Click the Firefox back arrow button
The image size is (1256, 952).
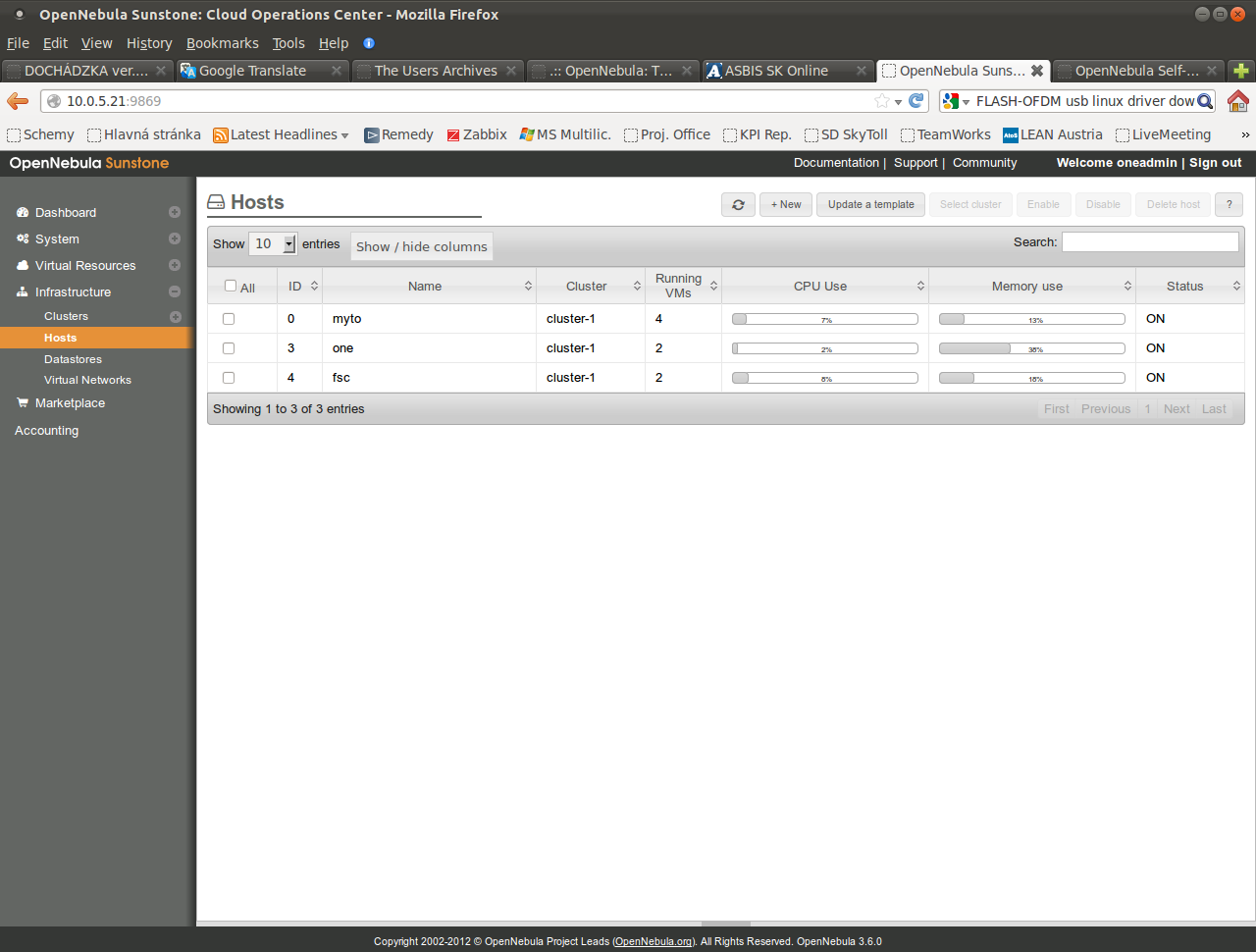pos(18,100)
